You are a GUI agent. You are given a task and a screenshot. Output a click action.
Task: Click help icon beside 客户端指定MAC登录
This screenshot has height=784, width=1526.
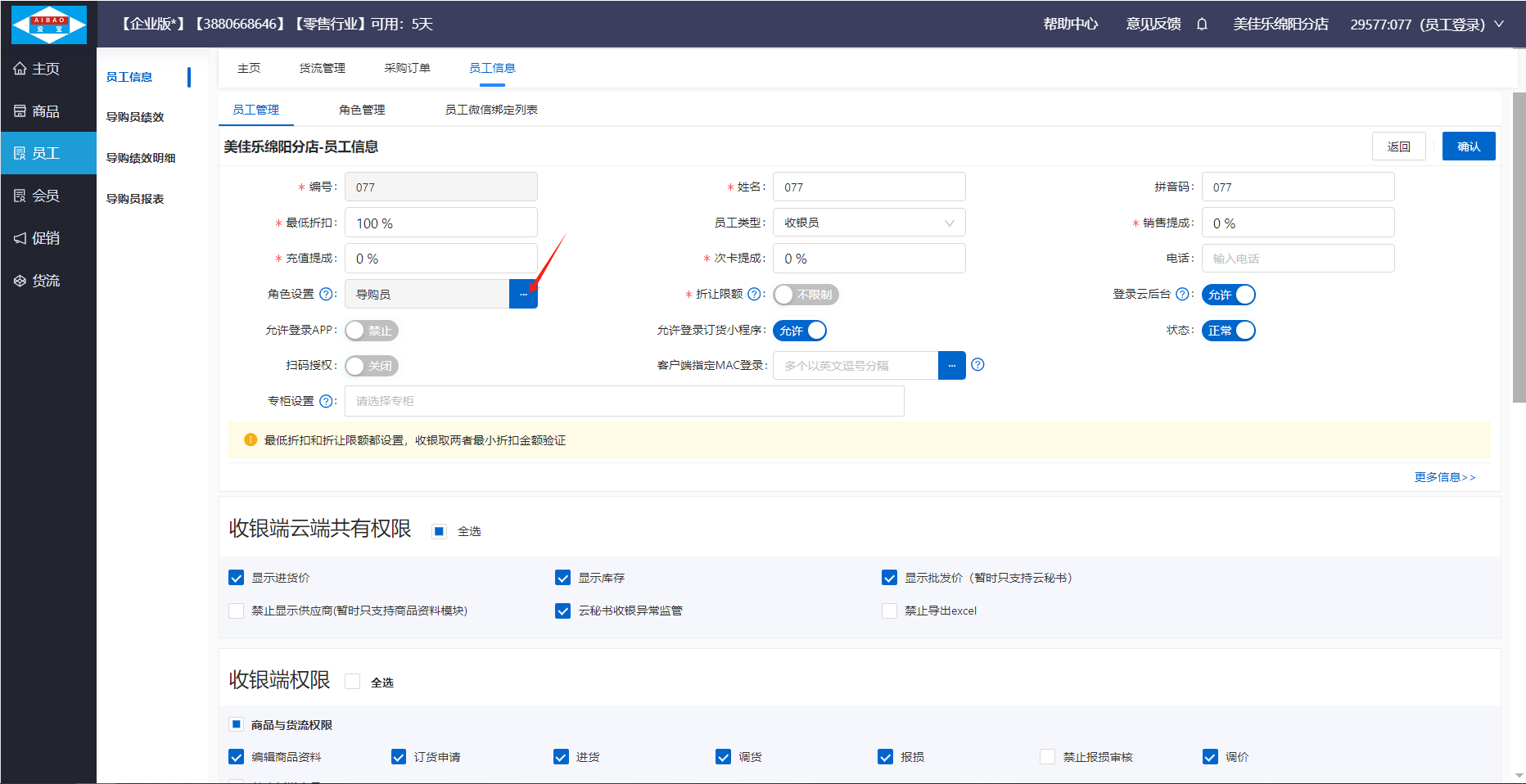977,365
